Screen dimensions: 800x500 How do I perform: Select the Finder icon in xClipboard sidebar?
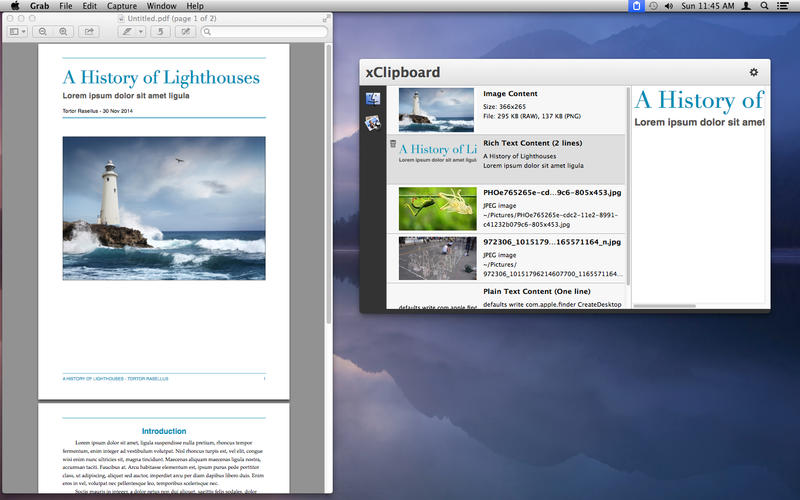pos(373,99)
